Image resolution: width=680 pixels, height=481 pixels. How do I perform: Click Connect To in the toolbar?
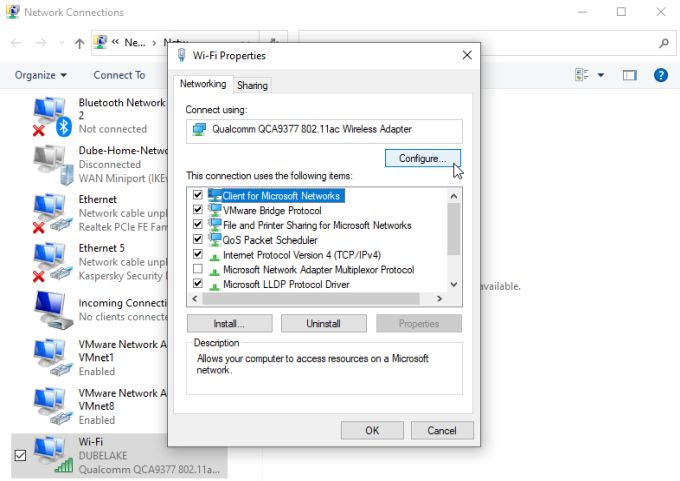(119, 75)
